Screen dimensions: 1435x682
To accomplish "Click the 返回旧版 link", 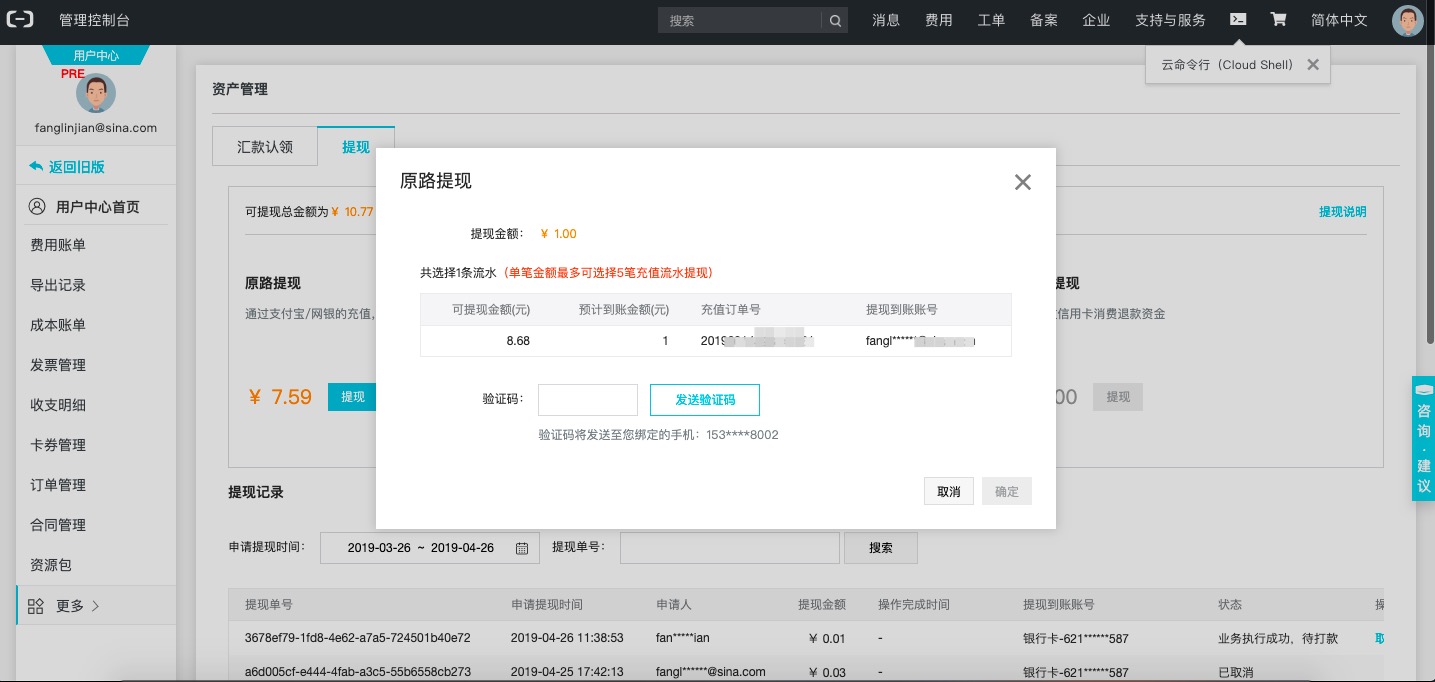I will [x=77, y=167].
